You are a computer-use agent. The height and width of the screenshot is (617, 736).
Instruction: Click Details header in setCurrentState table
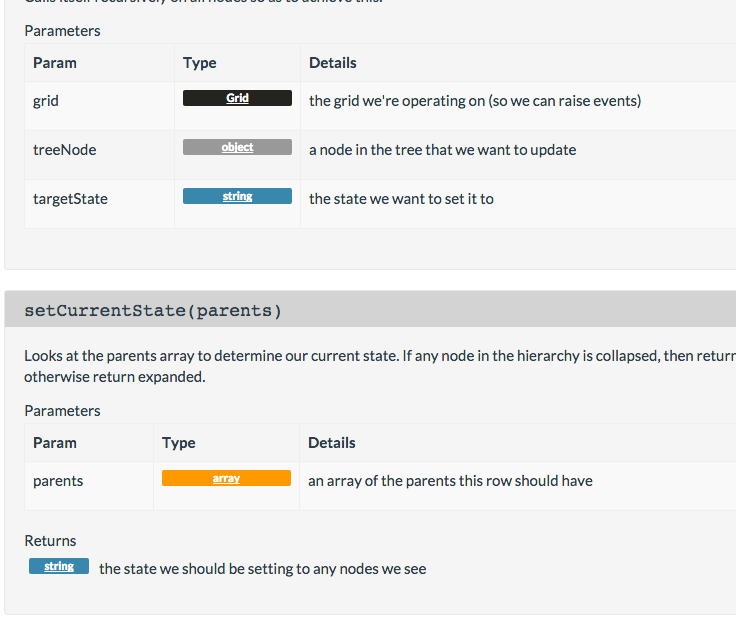[x=332, y=443]
